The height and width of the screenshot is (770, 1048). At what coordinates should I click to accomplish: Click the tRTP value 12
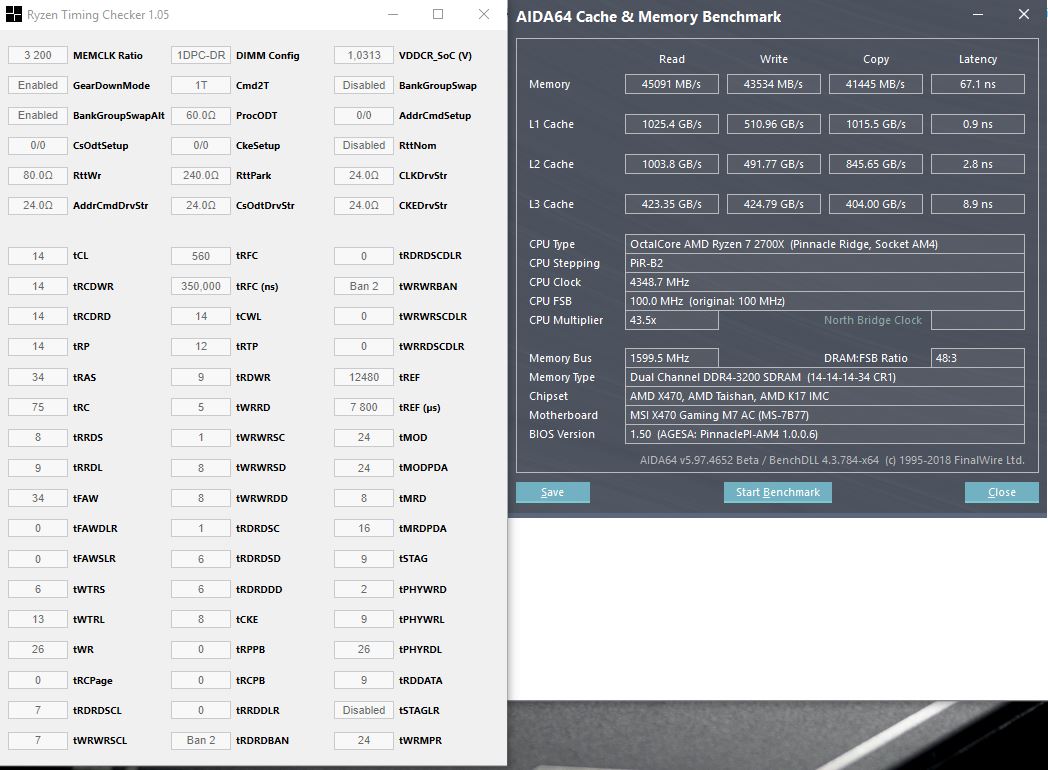point(201,347)
